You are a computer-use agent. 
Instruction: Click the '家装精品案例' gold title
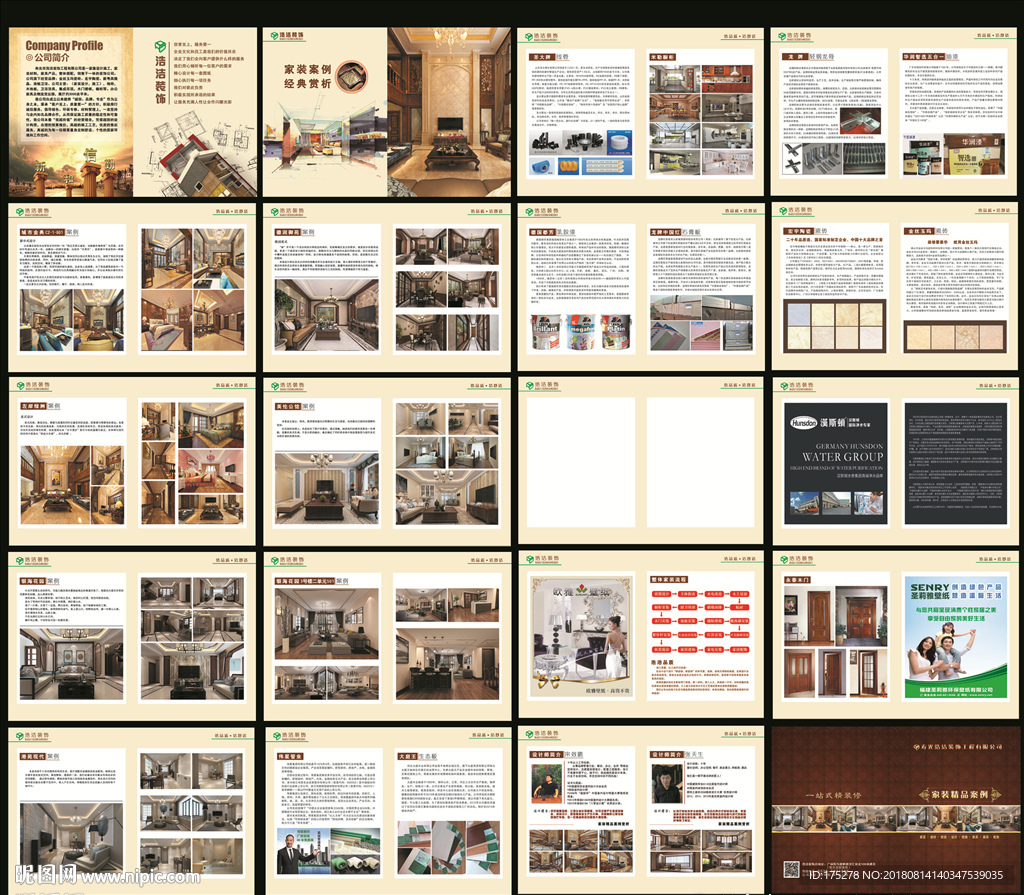pyautogui.click(x=959, y=794)
